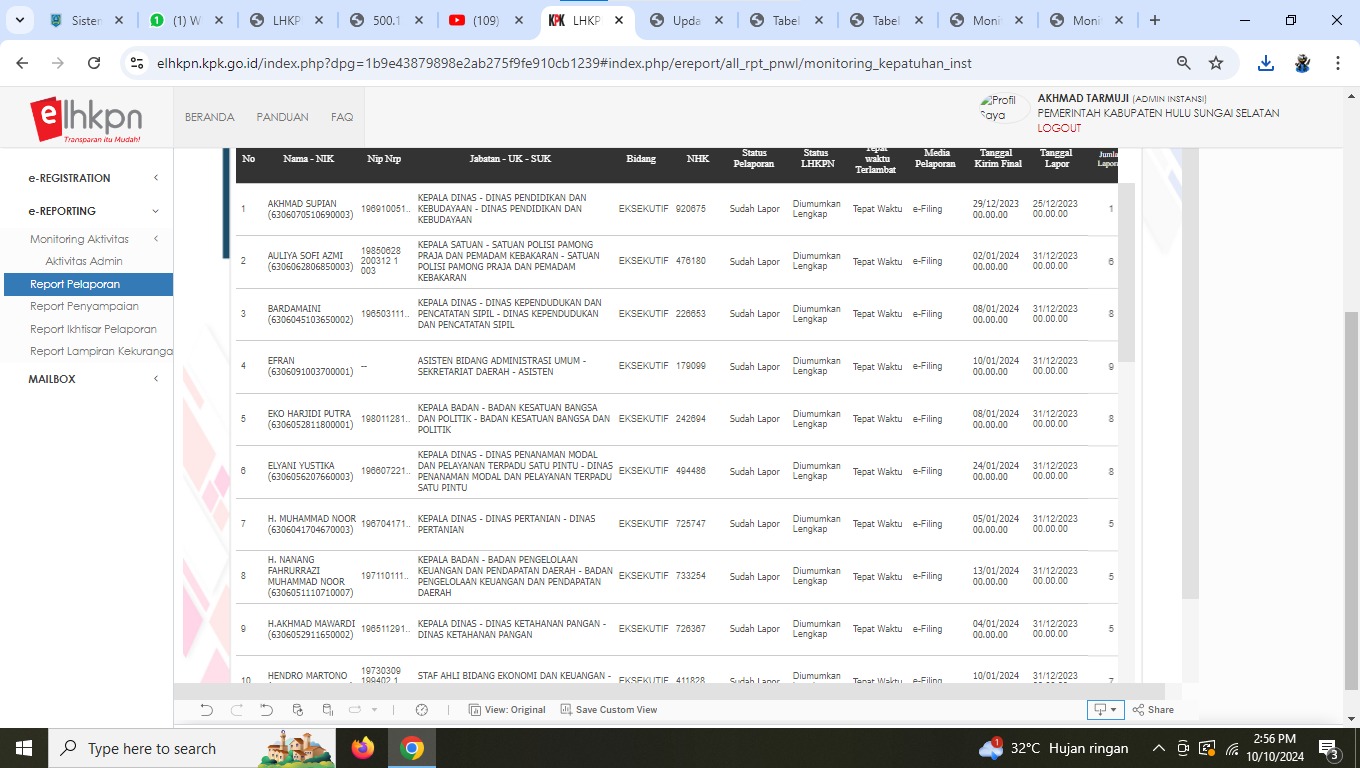Switch to the YouTube browser tab
The height and width of the screenshot is (768, 1360).
488,20
